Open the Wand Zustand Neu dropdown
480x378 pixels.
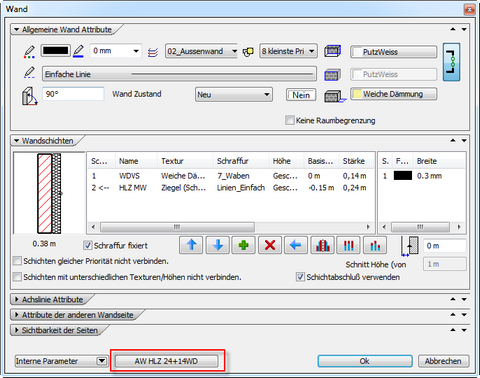click(234, 95)
